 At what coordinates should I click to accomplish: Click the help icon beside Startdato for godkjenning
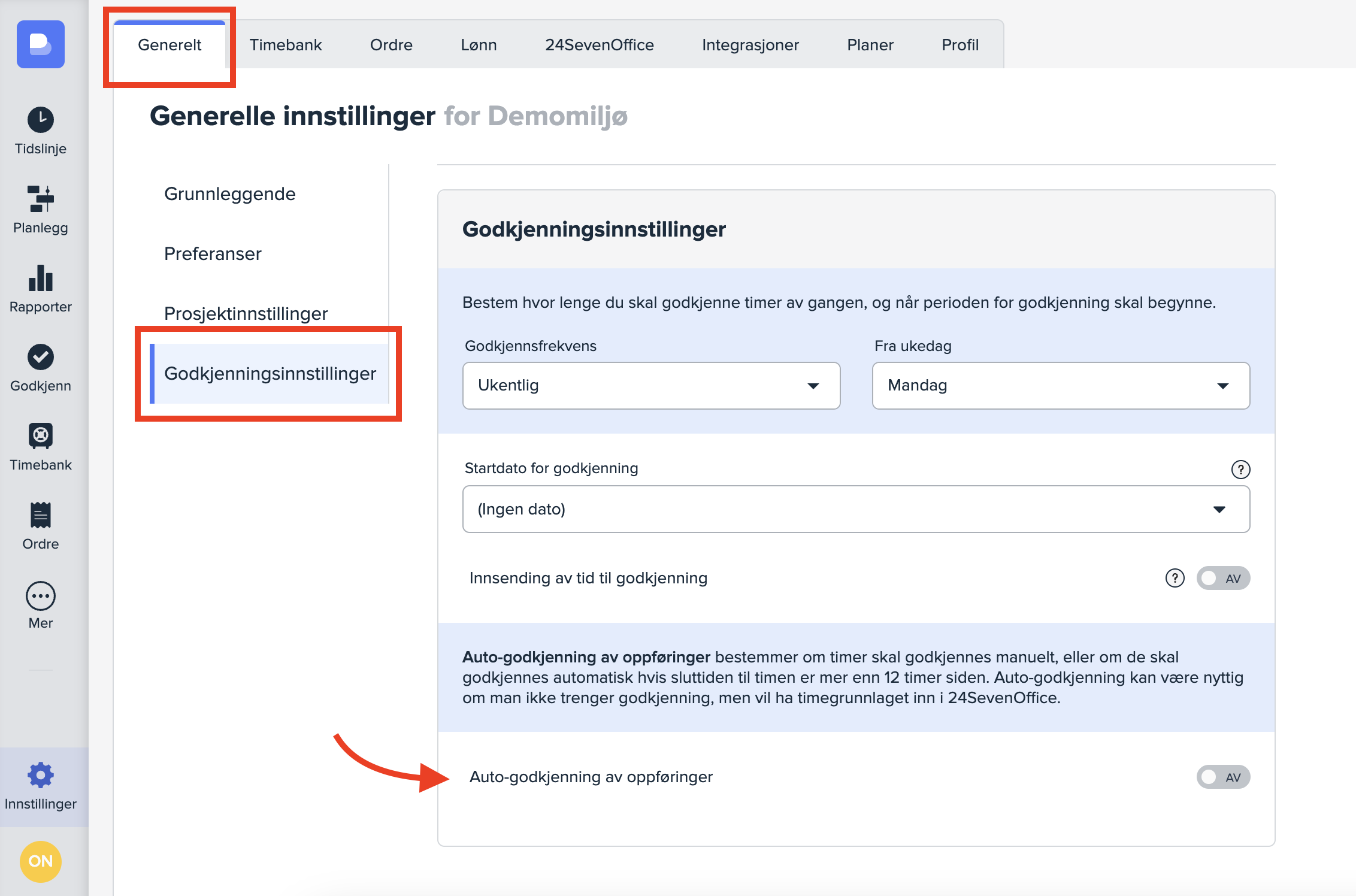[1240, 469]
